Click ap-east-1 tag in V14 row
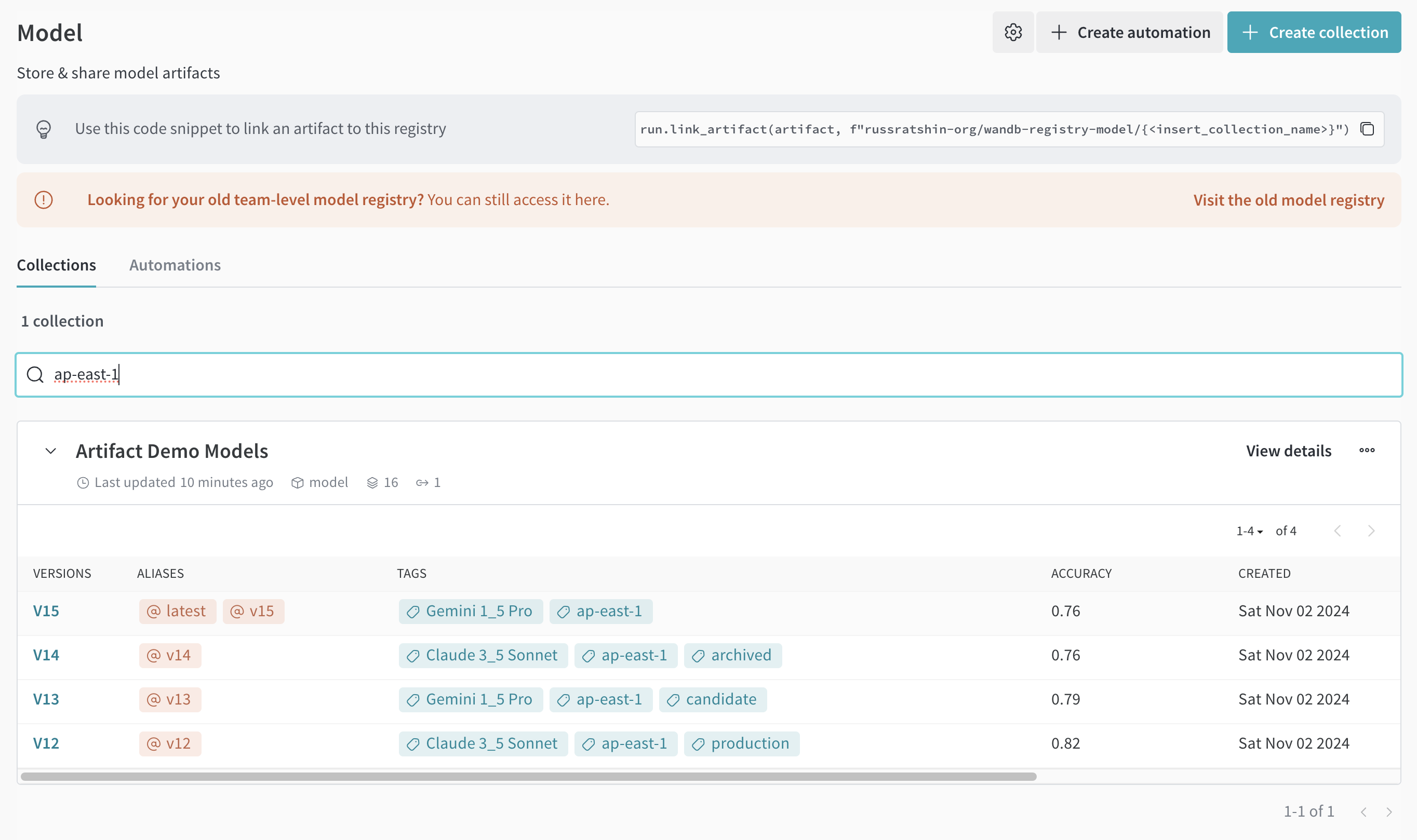1417x840 pixels. coord(626,656)
